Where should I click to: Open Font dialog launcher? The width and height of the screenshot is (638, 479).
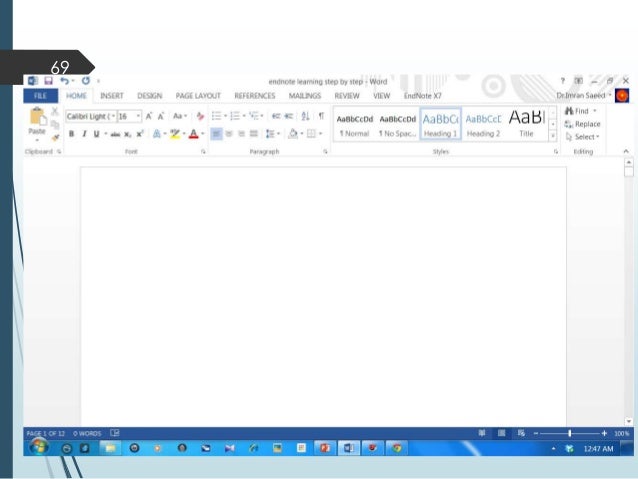(203, 152)
